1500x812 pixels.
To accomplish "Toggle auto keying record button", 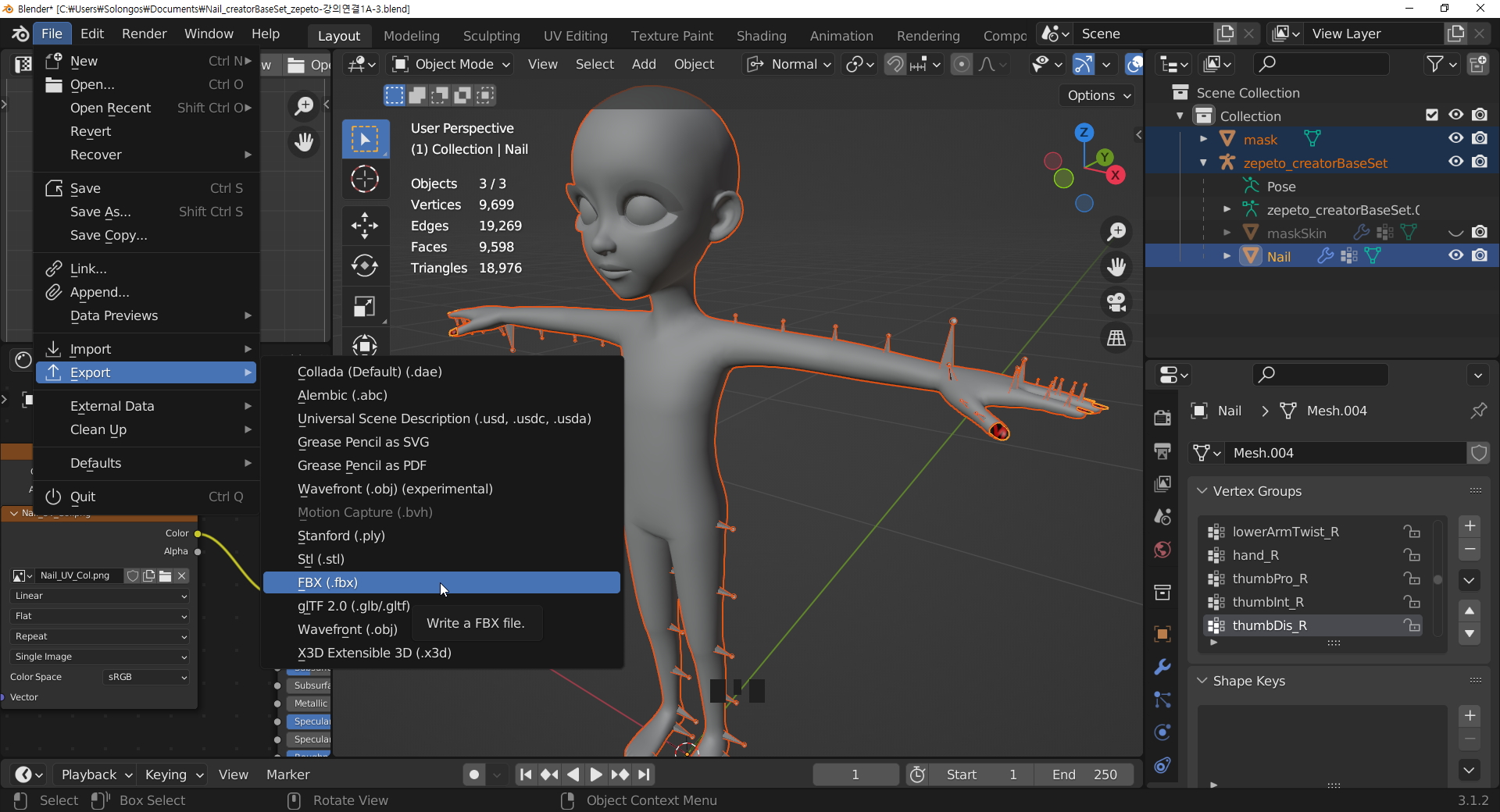I will (474, 775).
